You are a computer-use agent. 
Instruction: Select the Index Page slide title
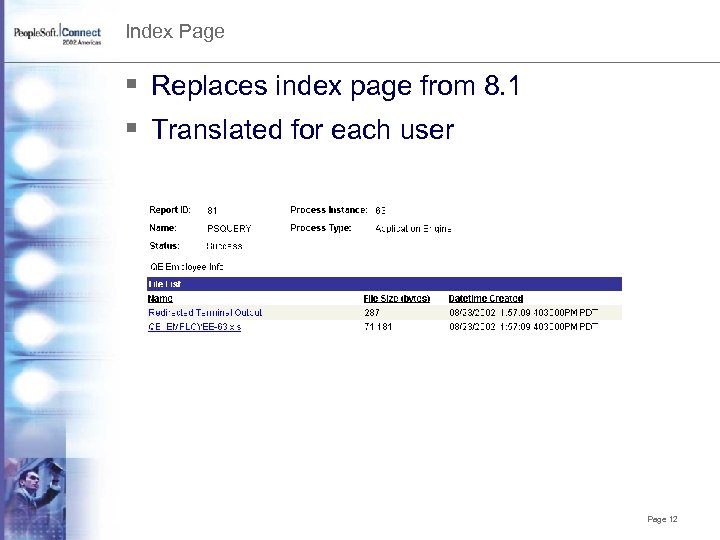[x=175, y=32]
